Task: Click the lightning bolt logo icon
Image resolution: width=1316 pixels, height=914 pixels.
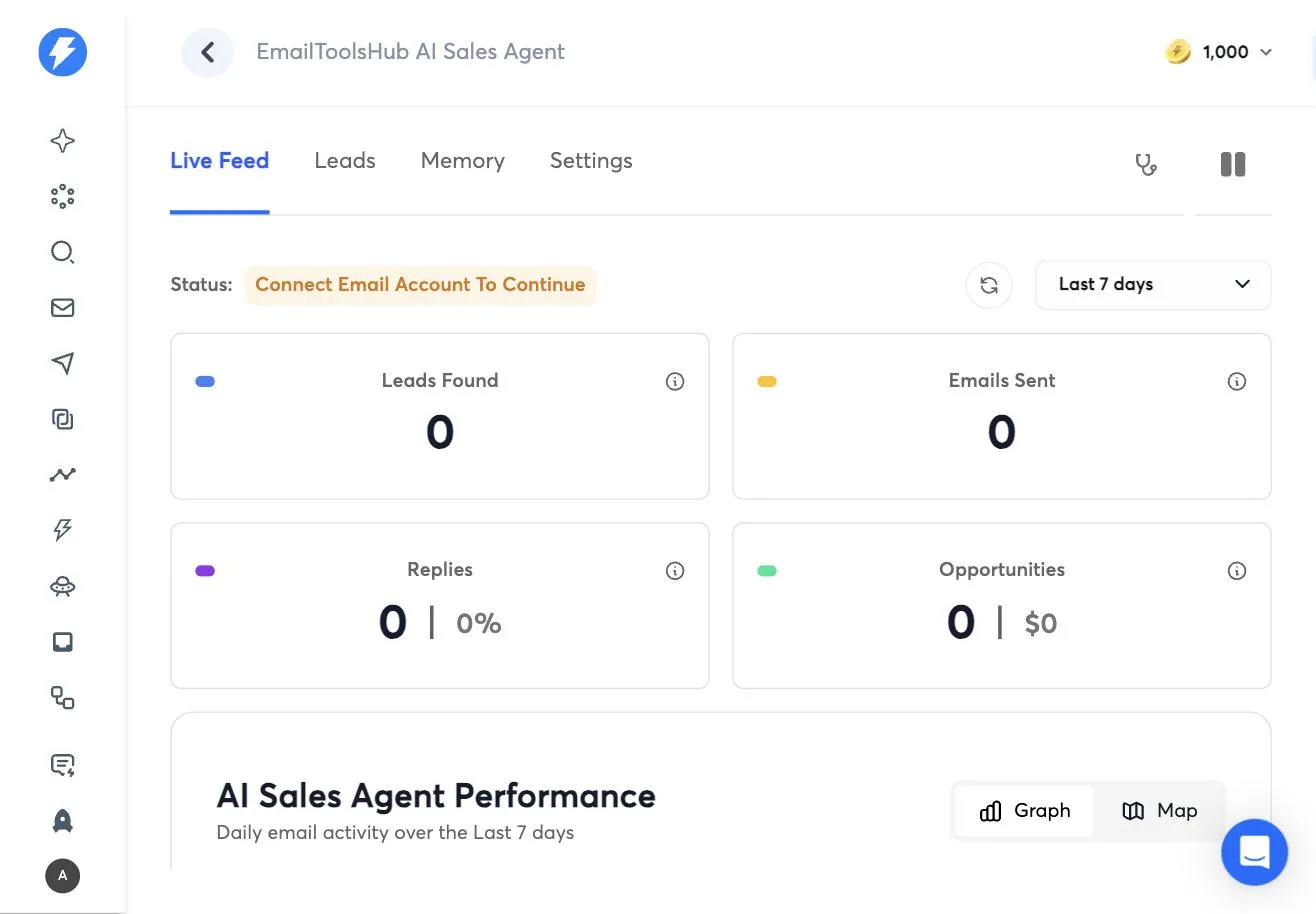Action: pyautogui.click(x=63, y=52)
